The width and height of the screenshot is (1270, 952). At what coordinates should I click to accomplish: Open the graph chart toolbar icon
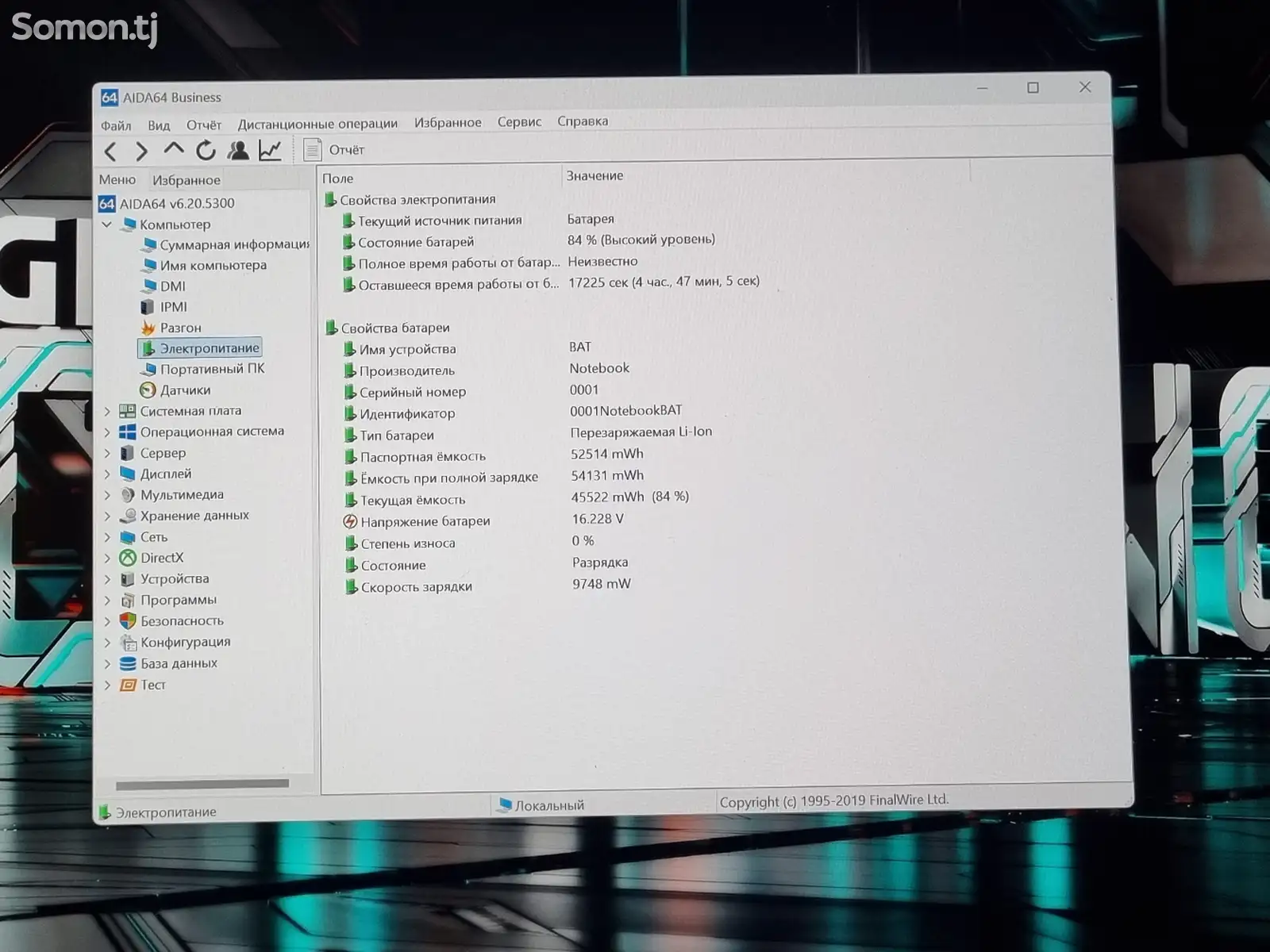[270, 150]
